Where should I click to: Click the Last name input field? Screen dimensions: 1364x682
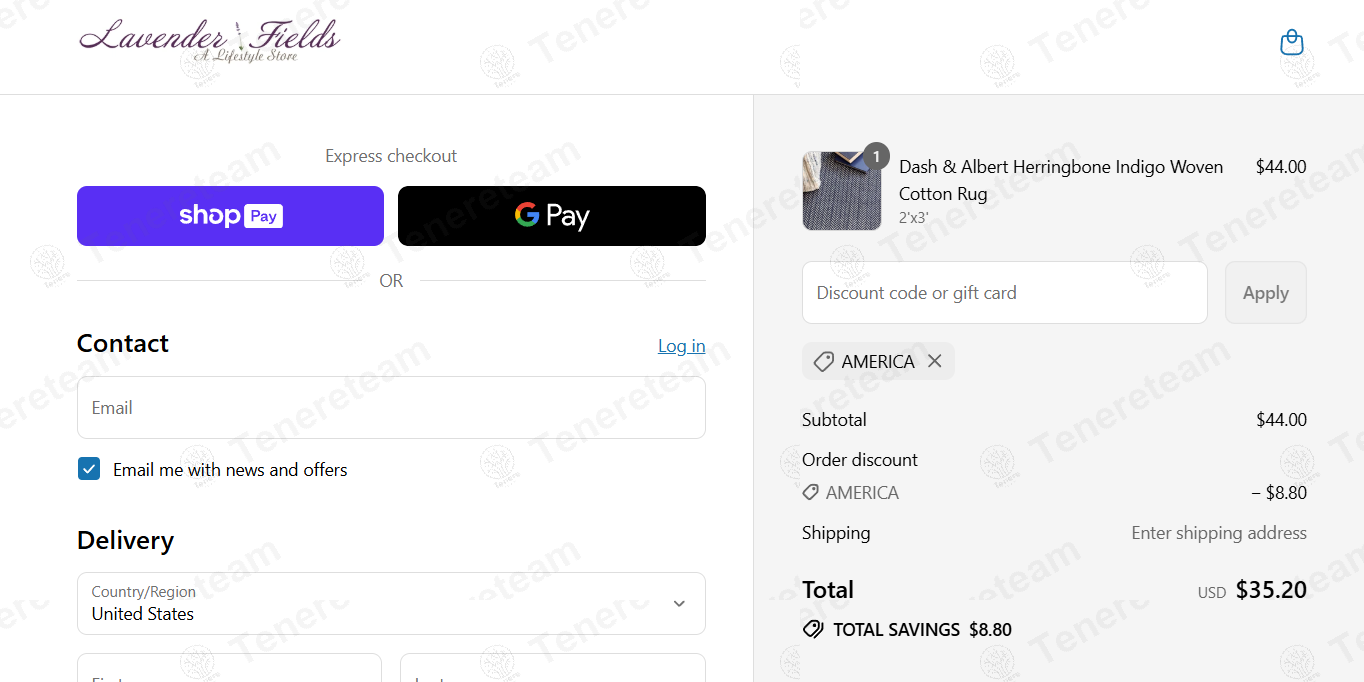pos(552,668)
